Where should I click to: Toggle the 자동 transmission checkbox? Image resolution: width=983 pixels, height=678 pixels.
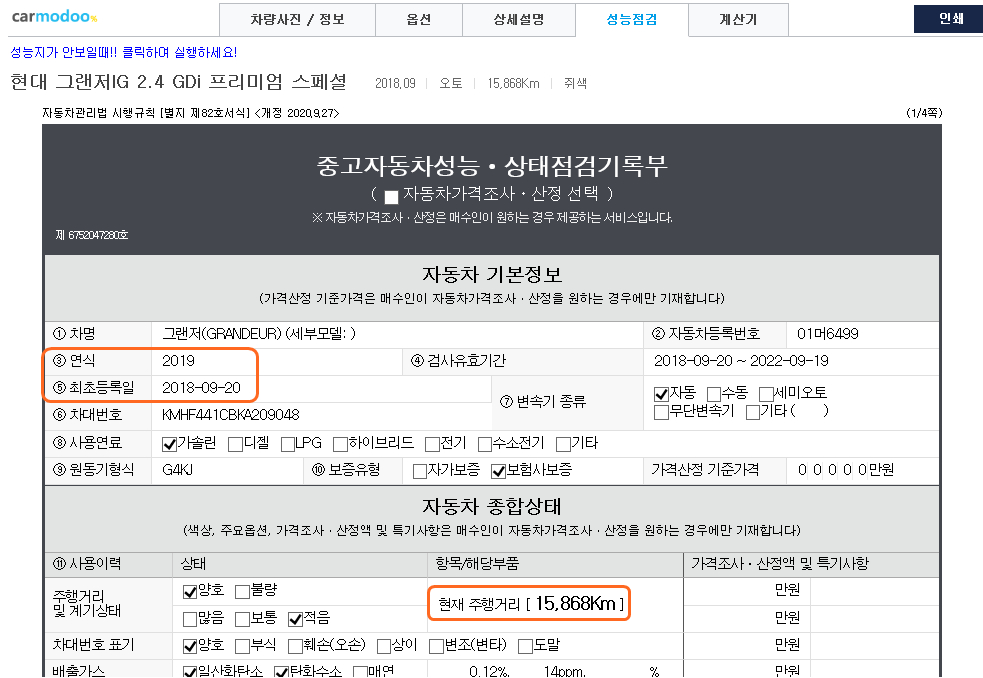coord(661,394)
